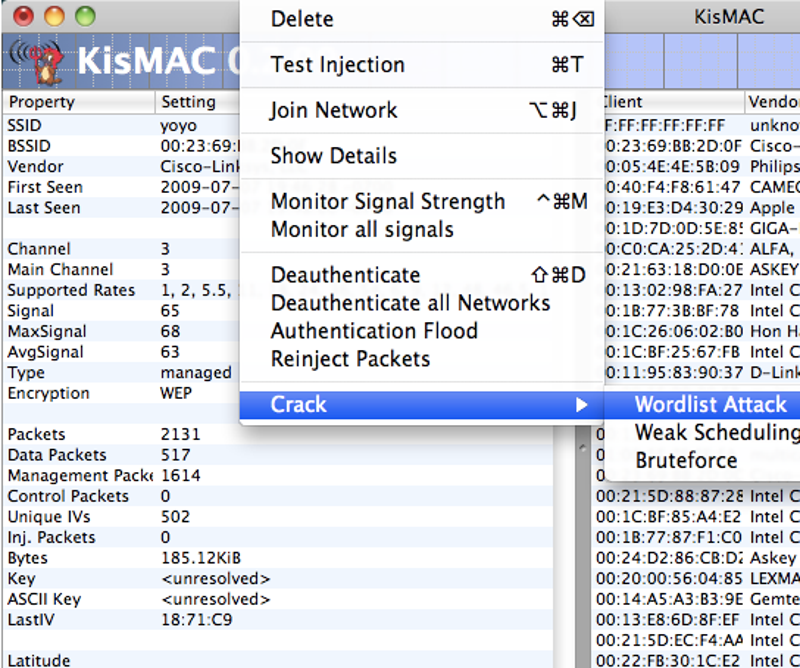800x668 pixels.
Task: Select client row 00:21:5D:88:87:28
Action: pyautogui.click(x=697, y=497)
